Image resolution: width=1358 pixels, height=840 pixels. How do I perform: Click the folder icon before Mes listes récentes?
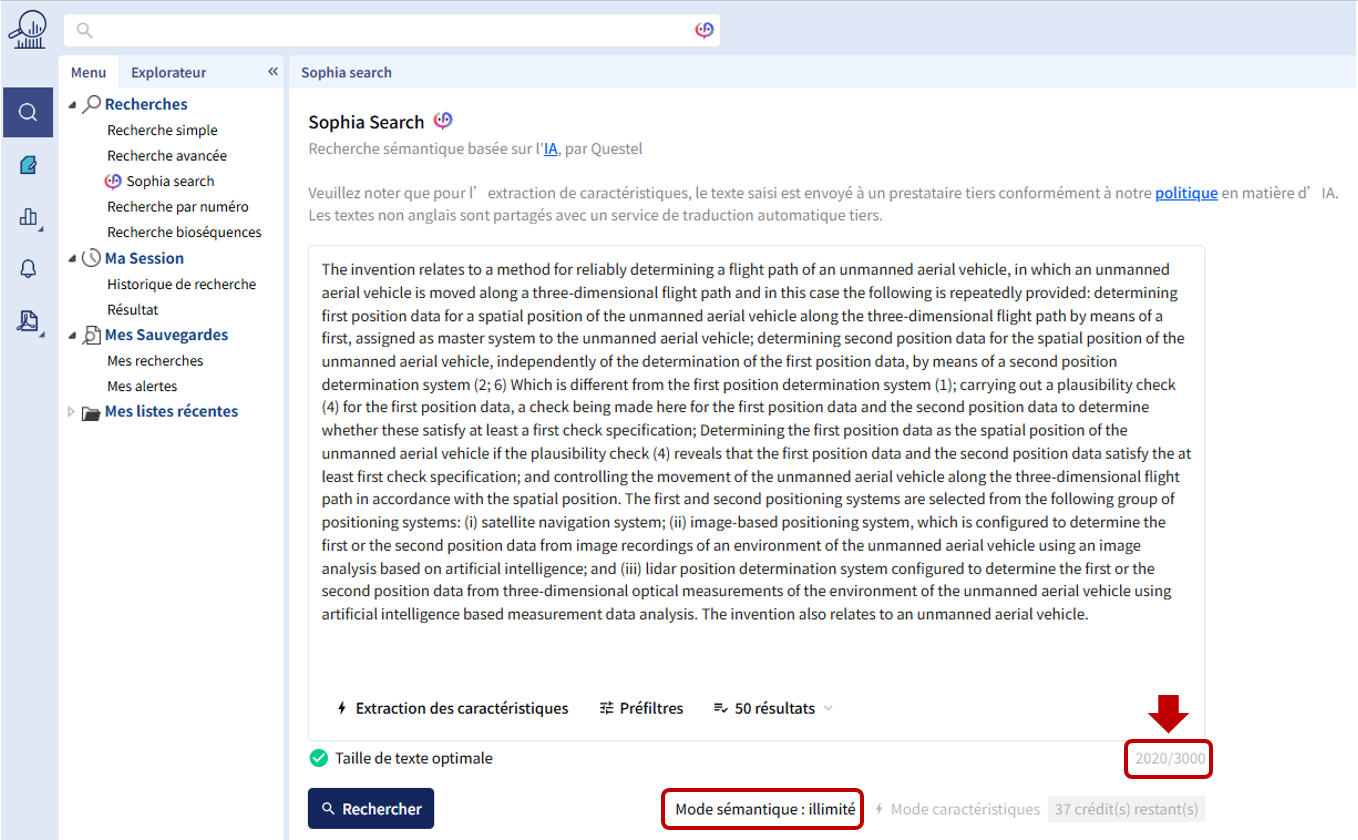coord(91,412)
